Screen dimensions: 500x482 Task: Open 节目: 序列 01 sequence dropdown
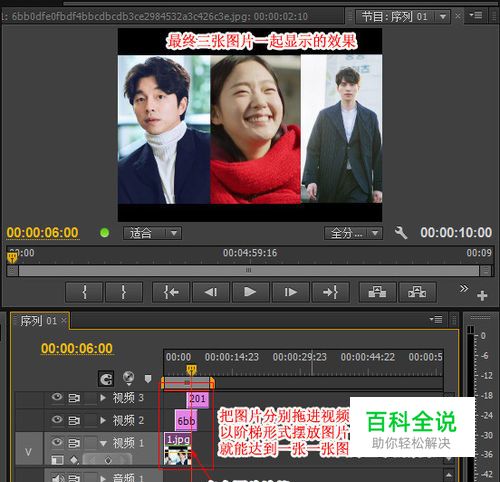403,16
